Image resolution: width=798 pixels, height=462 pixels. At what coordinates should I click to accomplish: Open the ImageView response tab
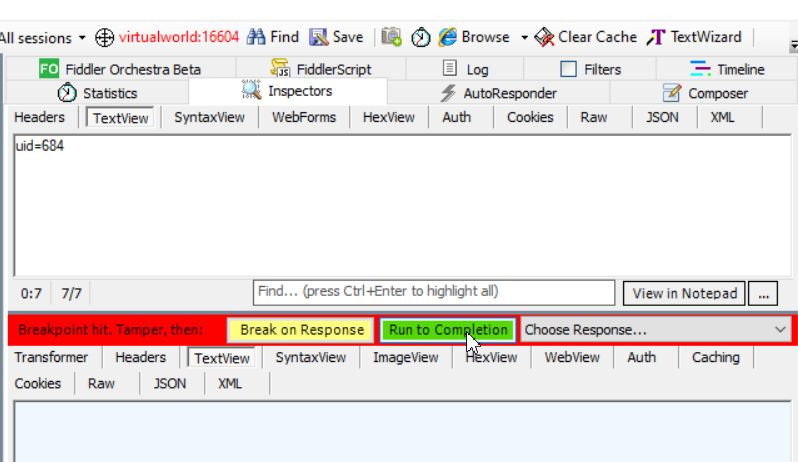click(406, 358)
